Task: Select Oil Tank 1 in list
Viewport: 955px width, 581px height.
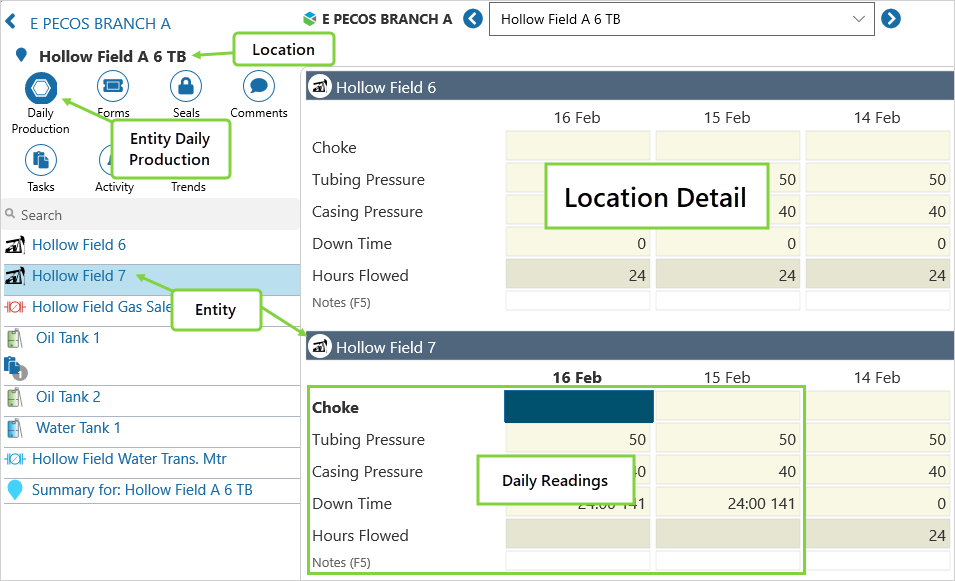Action: (x=68, y=338)
